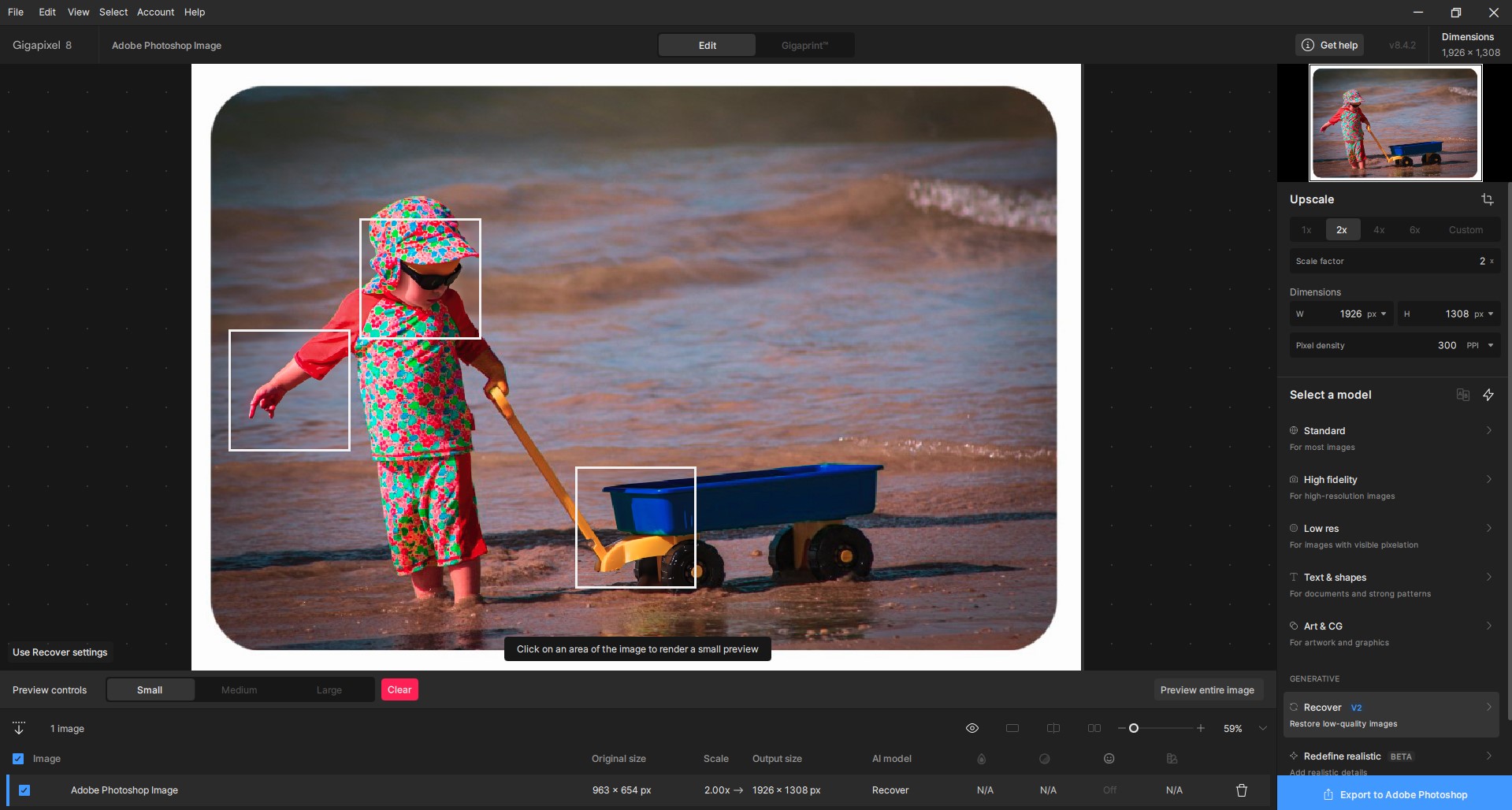1512x810 pixels.
Task: Click Use Recover settings button
Action: coord(60,652)
